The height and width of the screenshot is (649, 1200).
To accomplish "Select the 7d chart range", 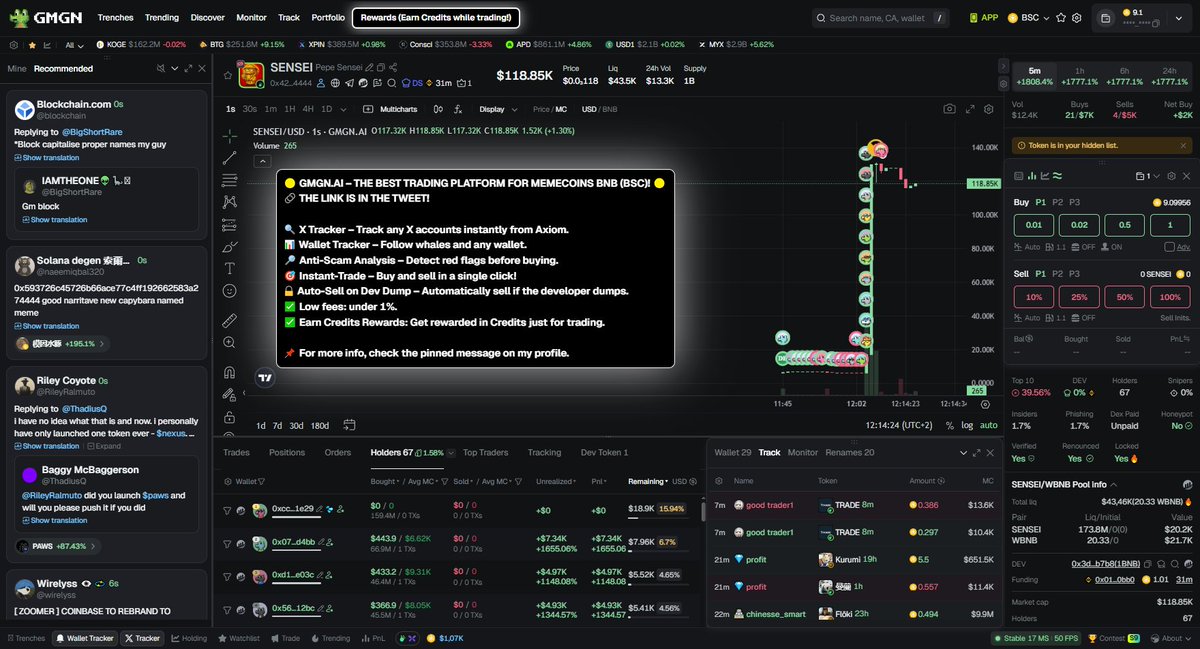I will coord(277,426).
